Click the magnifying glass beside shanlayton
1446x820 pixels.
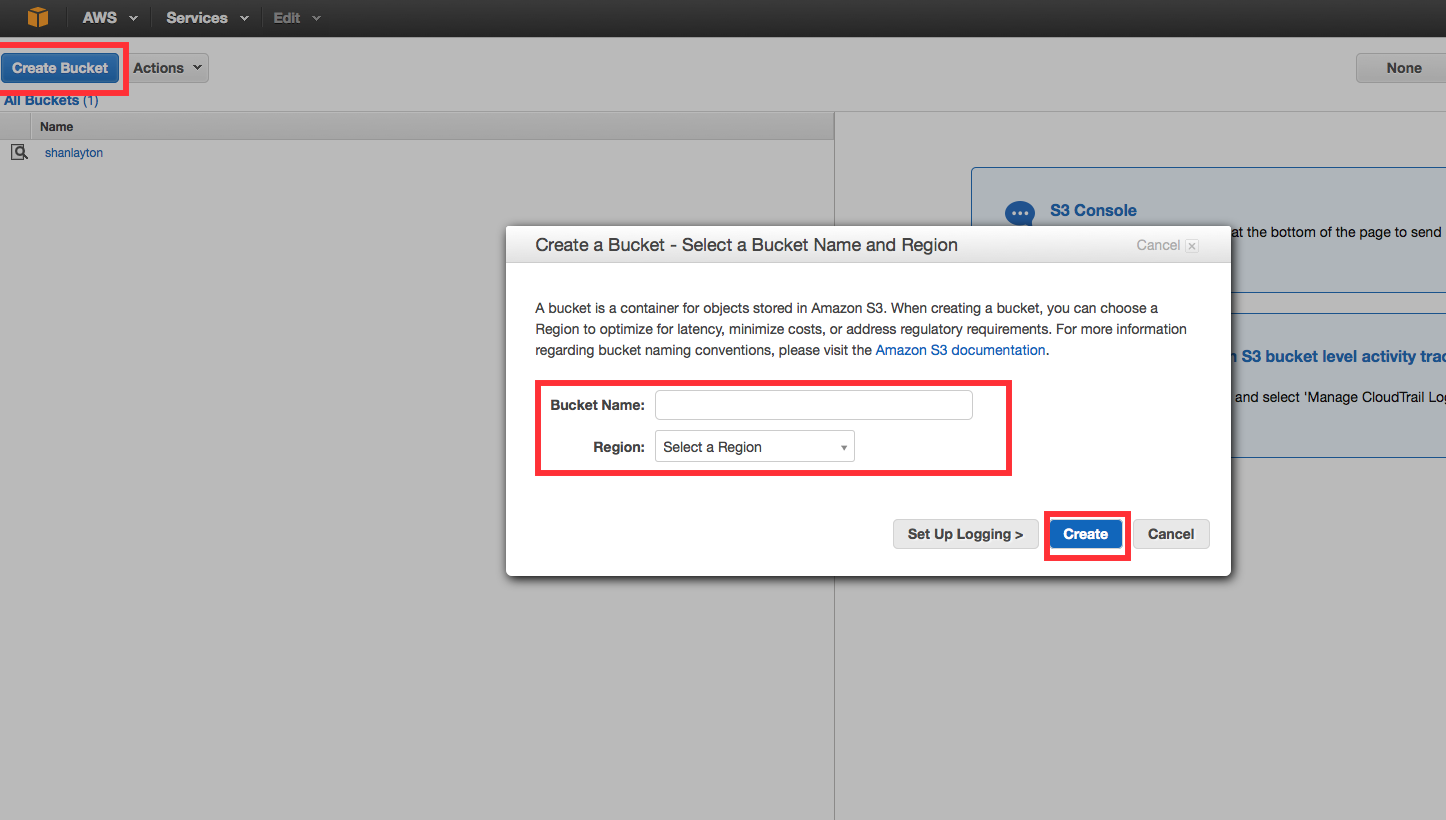tap(19, 151)
